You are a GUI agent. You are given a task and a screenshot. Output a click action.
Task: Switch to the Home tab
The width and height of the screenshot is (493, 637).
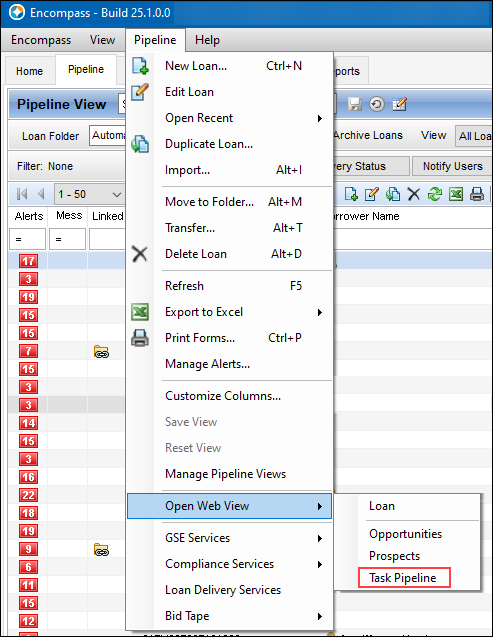point(29,71)
